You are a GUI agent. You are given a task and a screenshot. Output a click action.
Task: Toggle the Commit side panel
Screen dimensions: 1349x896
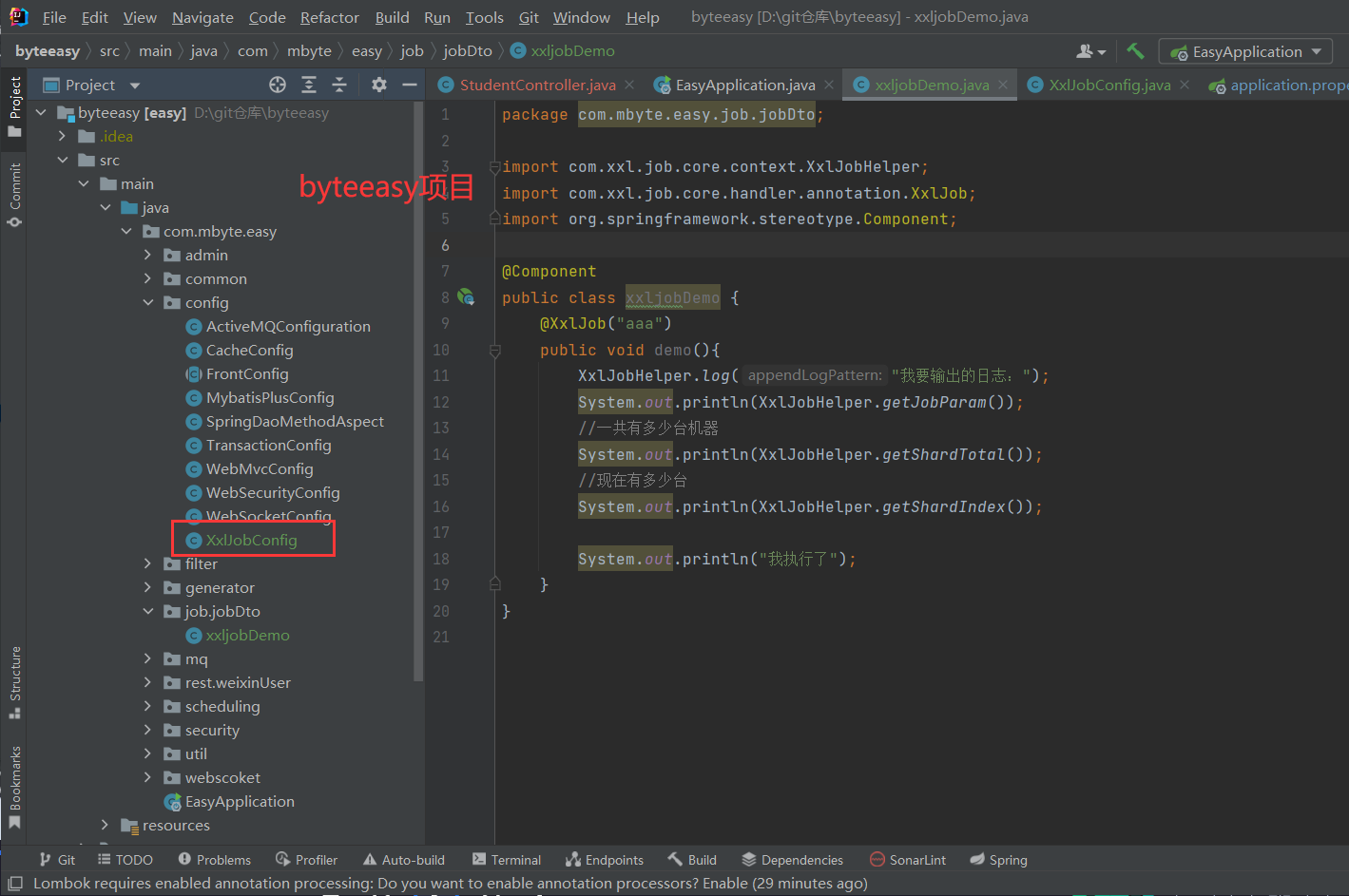[14, 195]
